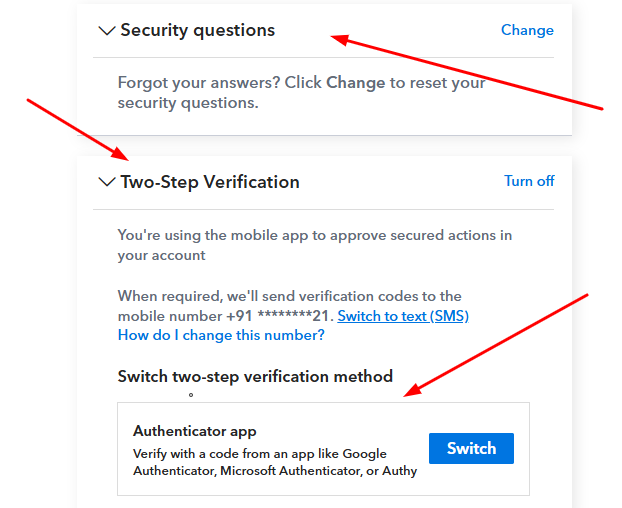The image size is (622, 508).
Task: Open Switch to text (SMS) link
Action: coord(403,316)
